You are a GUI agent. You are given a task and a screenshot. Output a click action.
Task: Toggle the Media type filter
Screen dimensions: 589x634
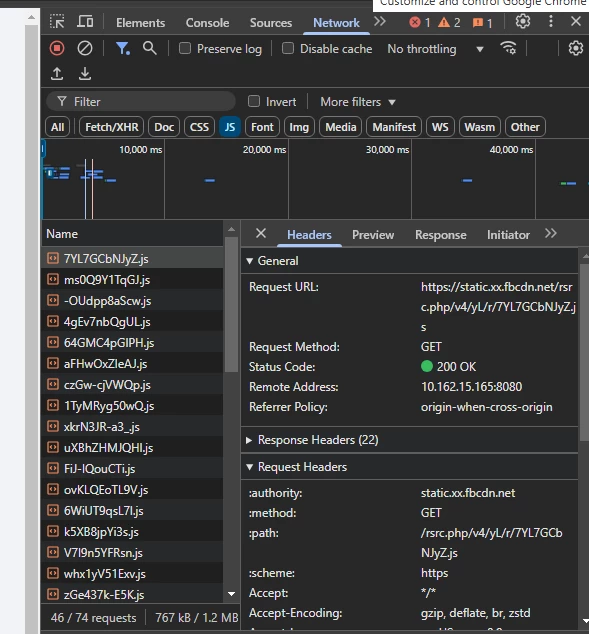pos(340,127)
